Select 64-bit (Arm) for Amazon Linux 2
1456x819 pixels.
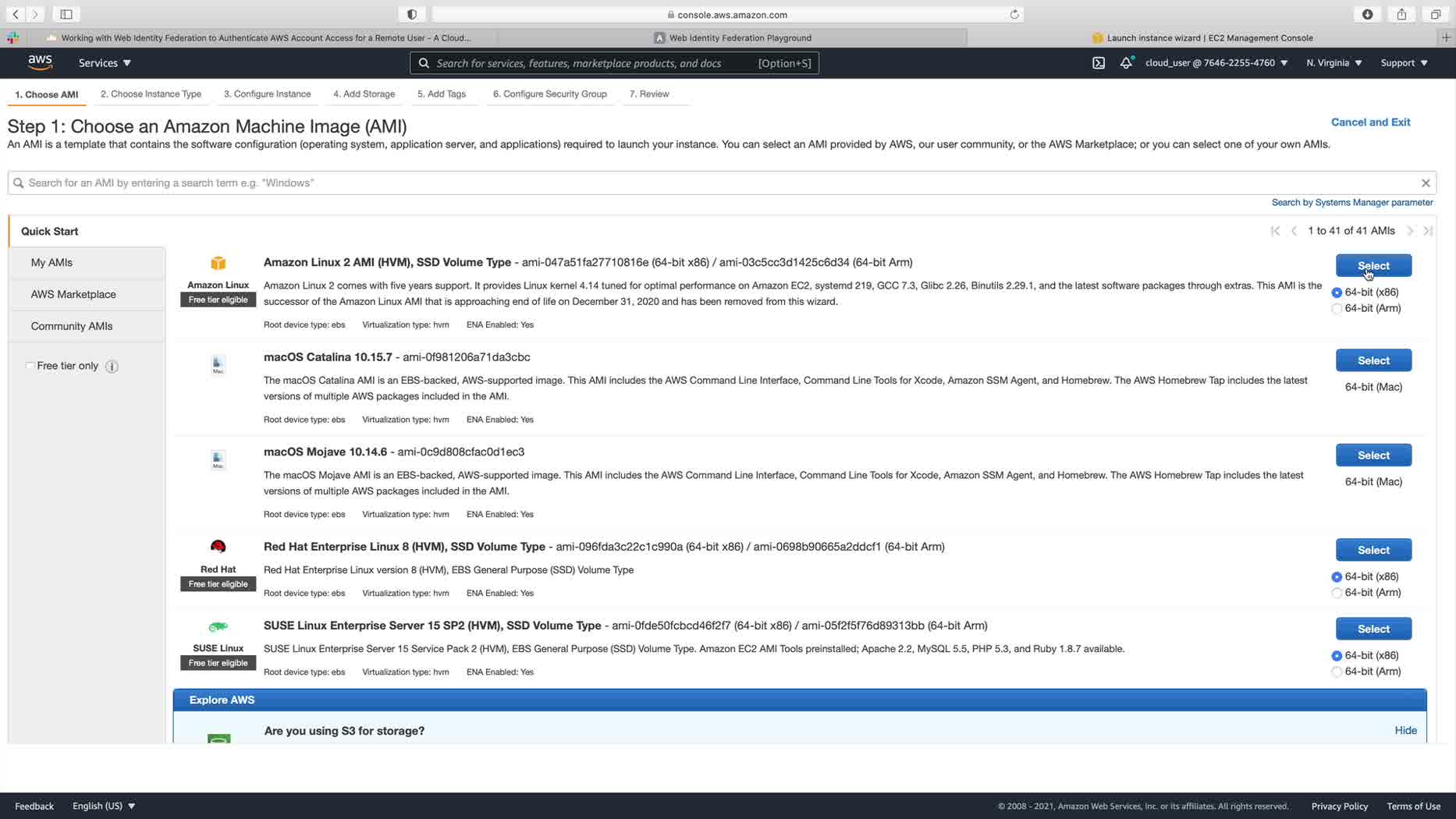tap(1337, 309)
